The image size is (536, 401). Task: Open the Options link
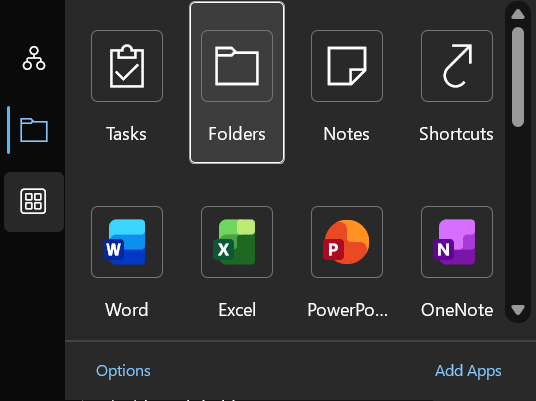(123, 371)
